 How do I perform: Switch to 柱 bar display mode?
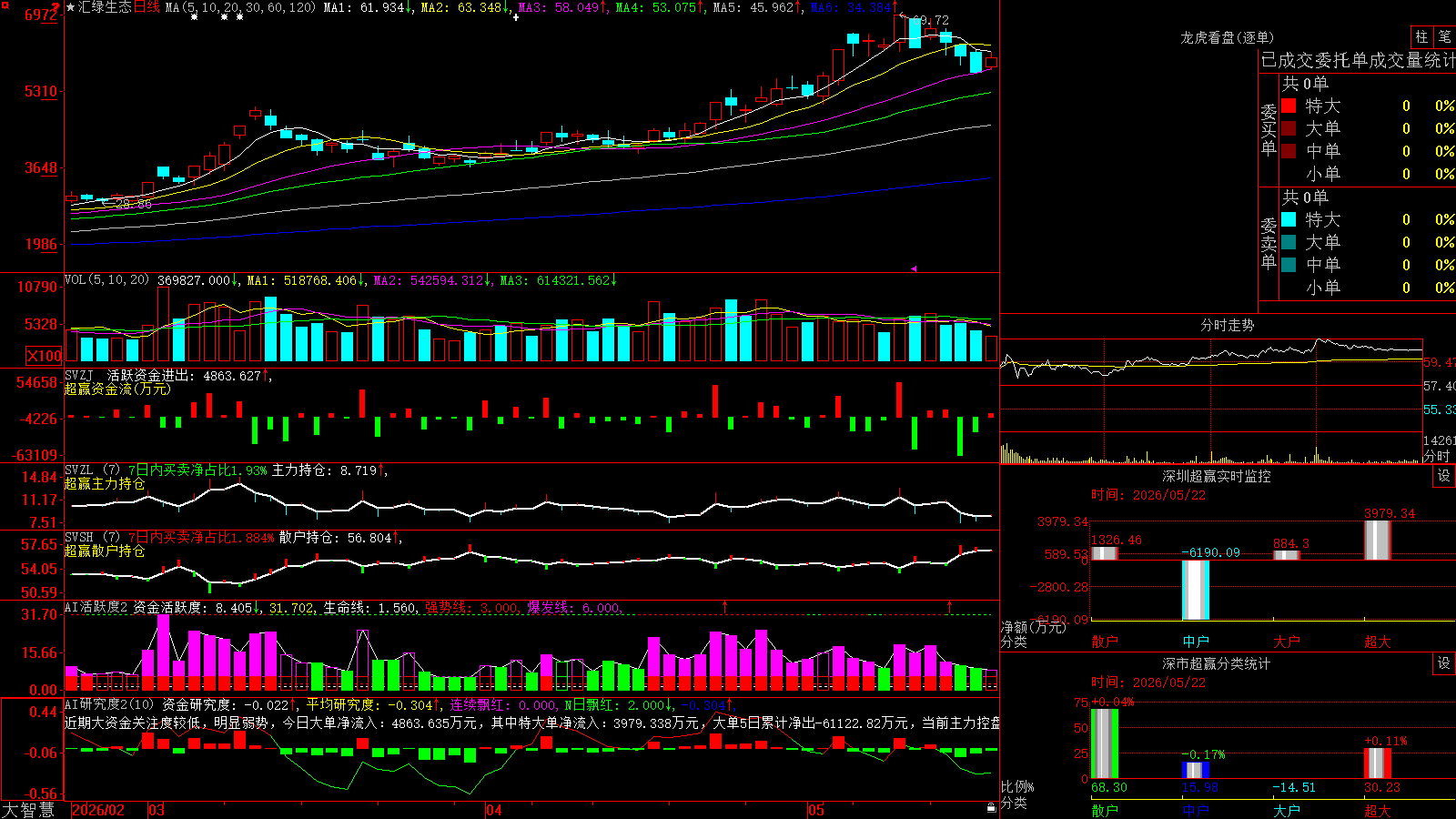click(x=1421, y=36)
